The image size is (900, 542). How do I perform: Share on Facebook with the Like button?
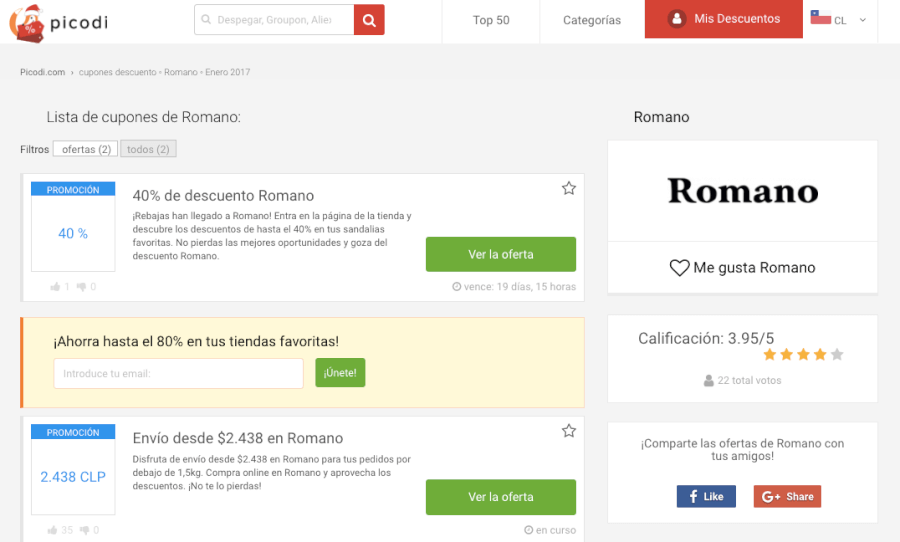(705, 496)
